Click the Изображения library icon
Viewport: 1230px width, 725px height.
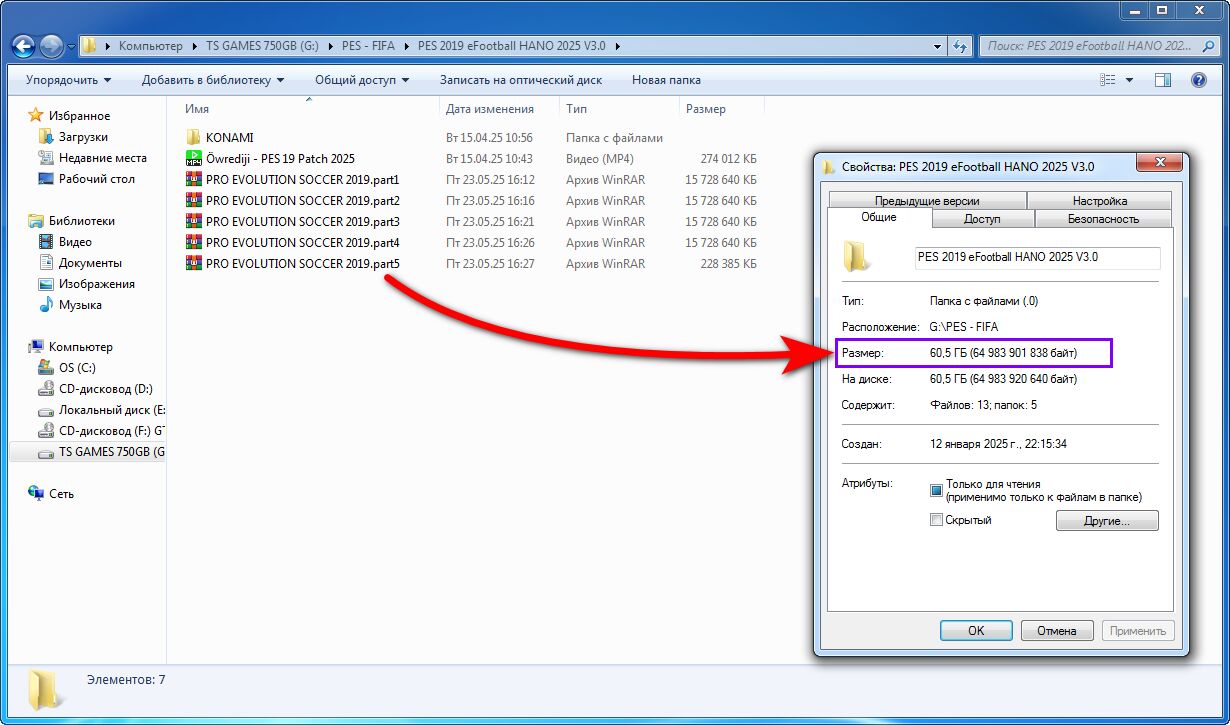point(45,284)
